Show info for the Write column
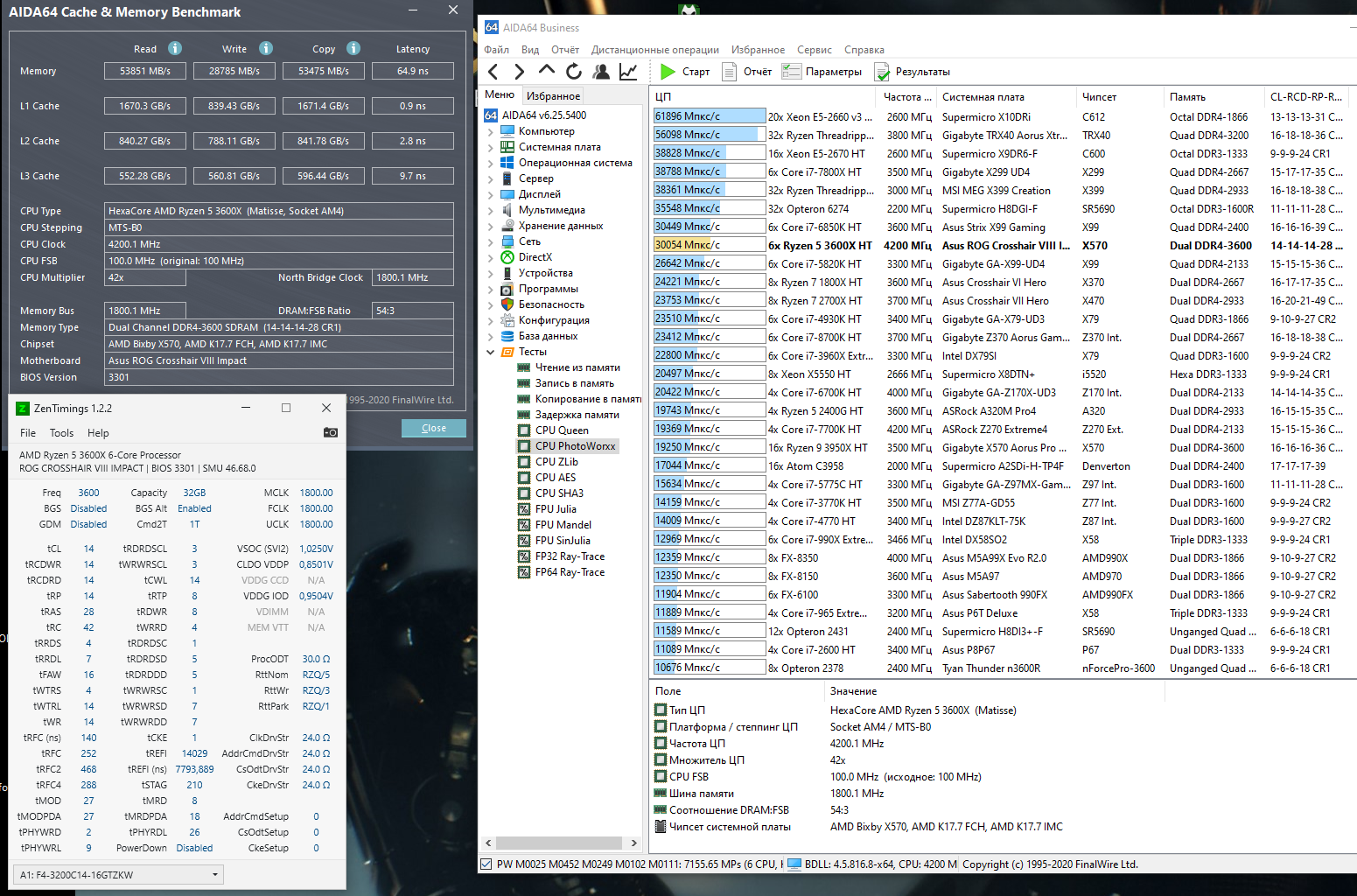1357x896 pixels. tap(266, 48)
